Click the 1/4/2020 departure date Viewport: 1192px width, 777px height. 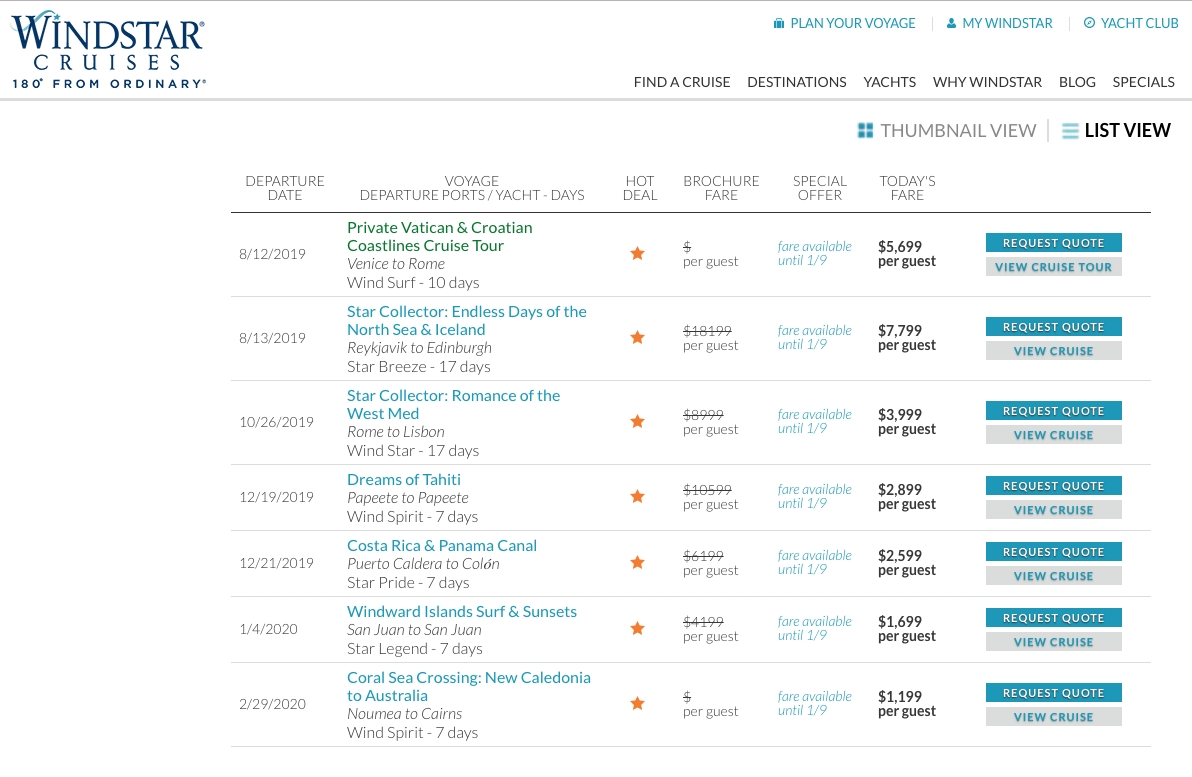coord(268,630)
